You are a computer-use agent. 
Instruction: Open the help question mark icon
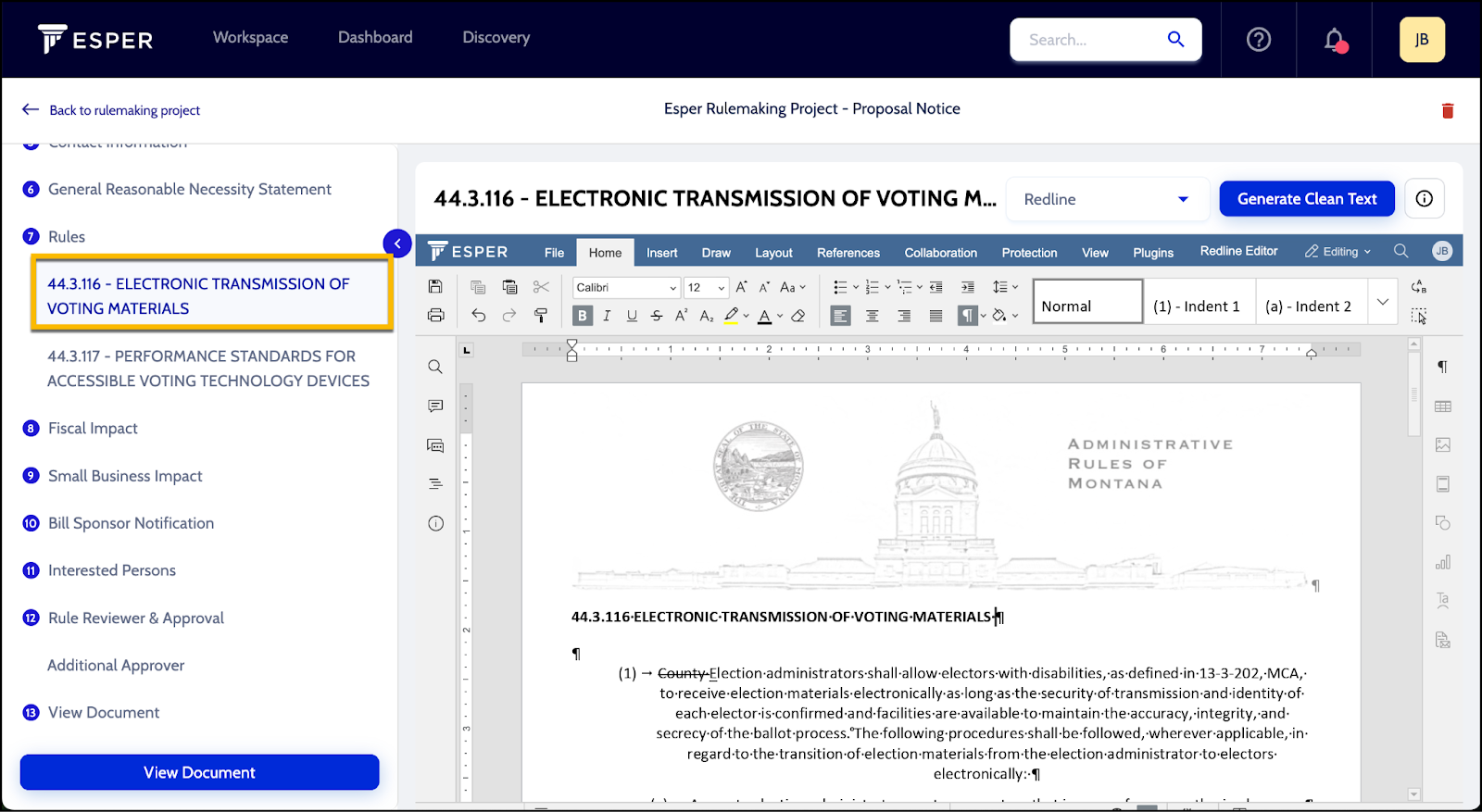[x=1259, y=40]
